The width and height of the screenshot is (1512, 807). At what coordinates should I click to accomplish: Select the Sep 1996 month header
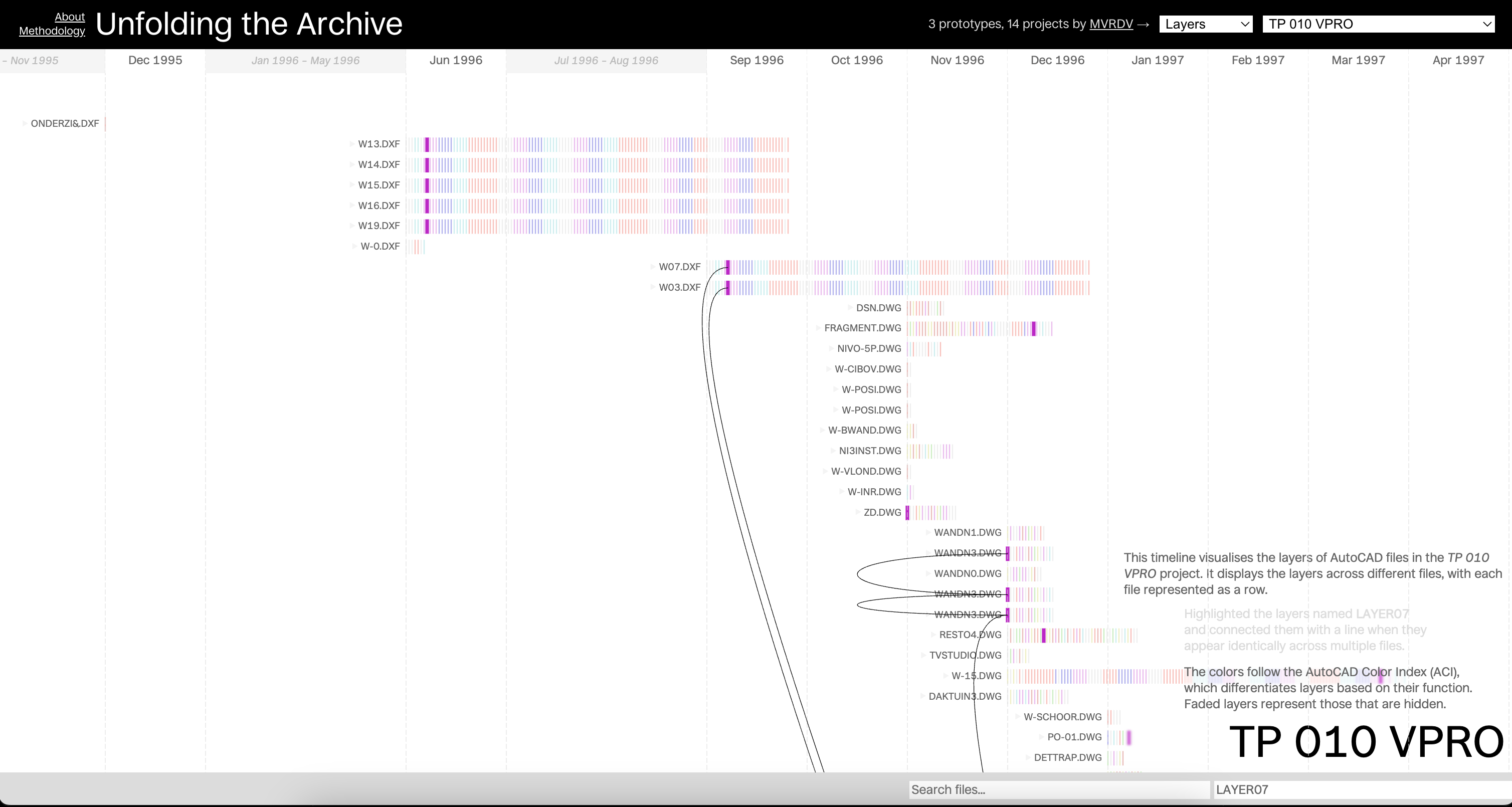point(756,61)
